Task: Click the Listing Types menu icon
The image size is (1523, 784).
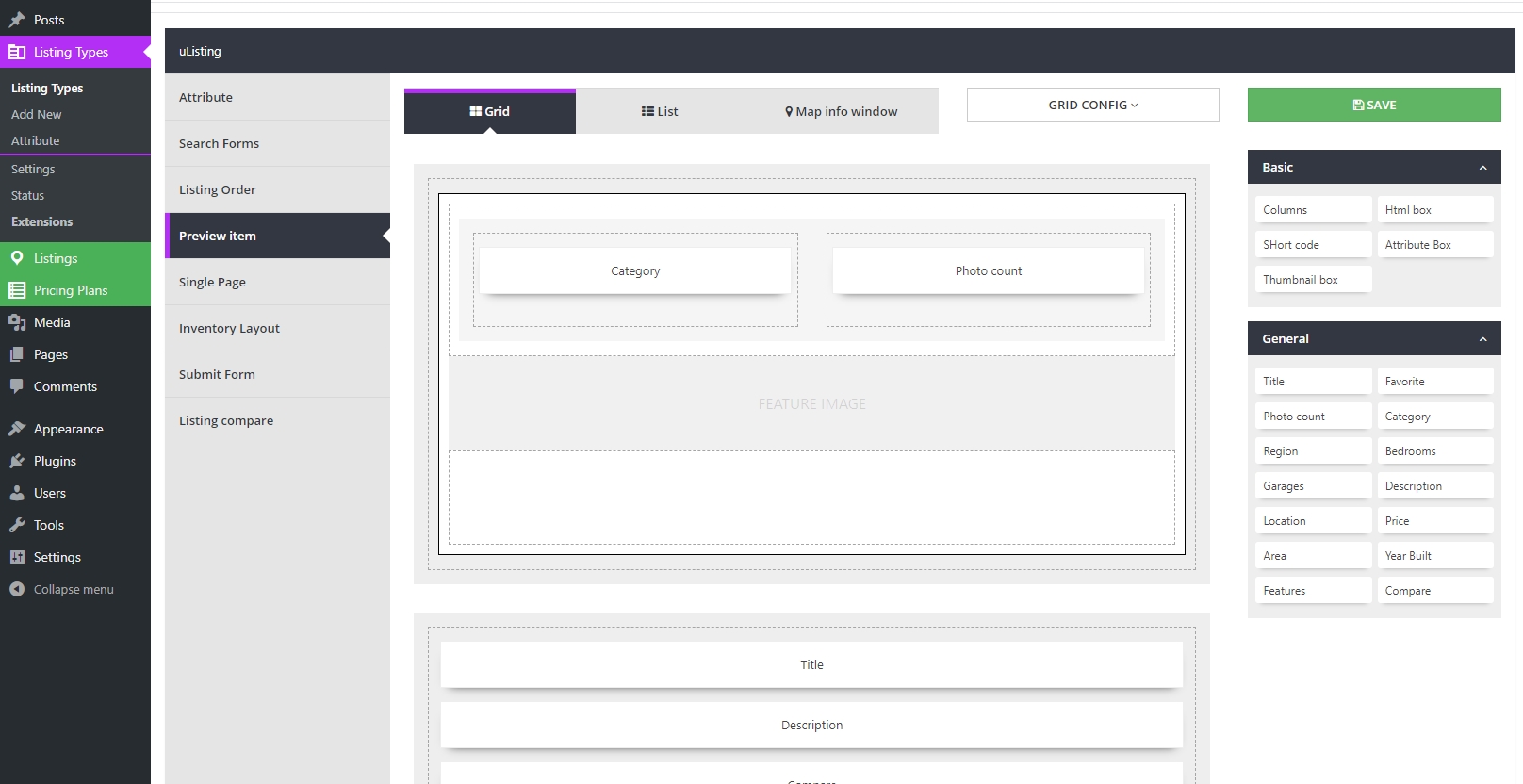Action: (x=17, y=52)
